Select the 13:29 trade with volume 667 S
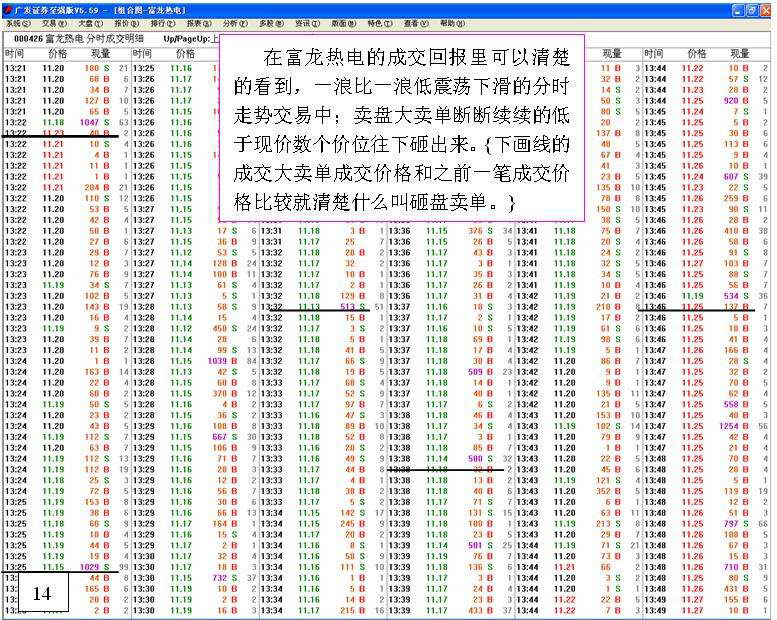The height and width of the screenshot is (620, 777). coord(194,437)
